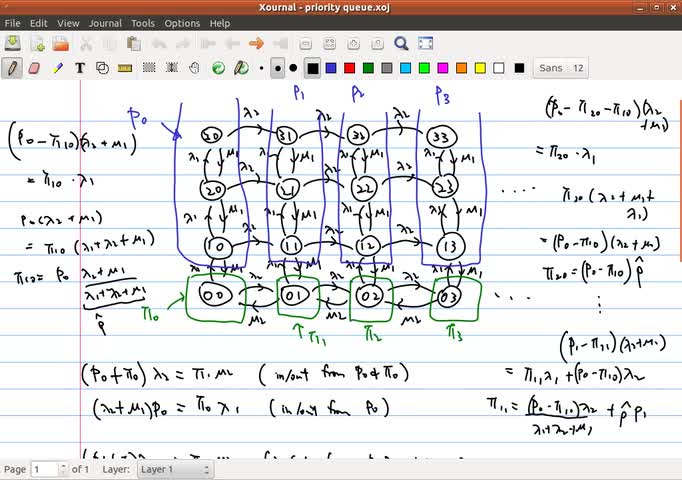682x480 pixels.
Task: Select the Text tool
Action: pos(80,68)
